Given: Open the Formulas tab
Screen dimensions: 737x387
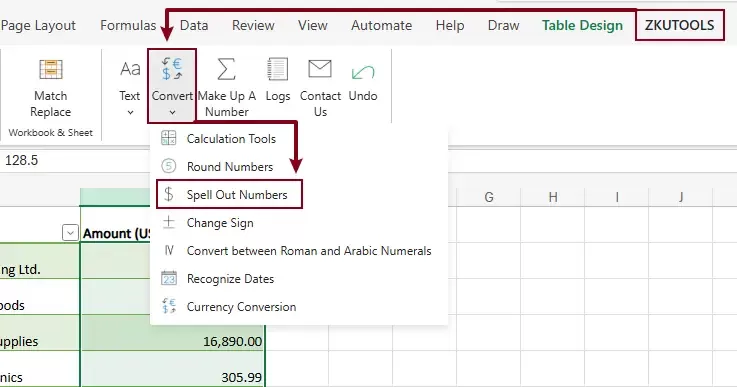Looking at the screenshot, I should (128, 25).
